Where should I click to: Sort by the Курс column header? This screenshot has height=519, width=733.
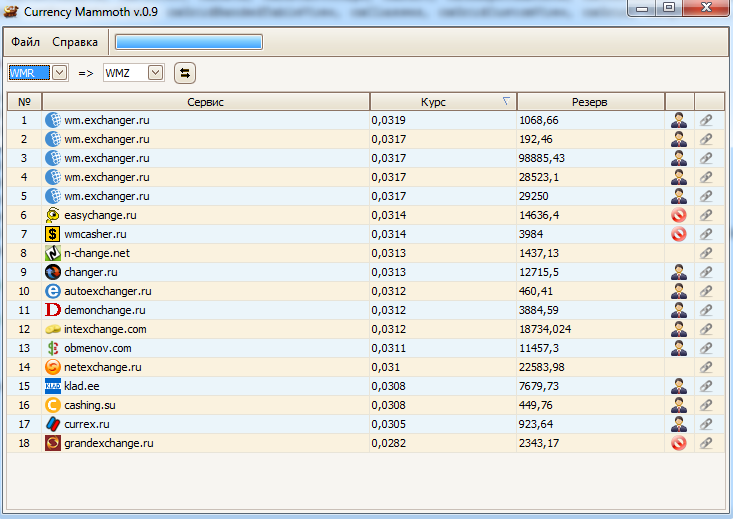tap(441, 102)
